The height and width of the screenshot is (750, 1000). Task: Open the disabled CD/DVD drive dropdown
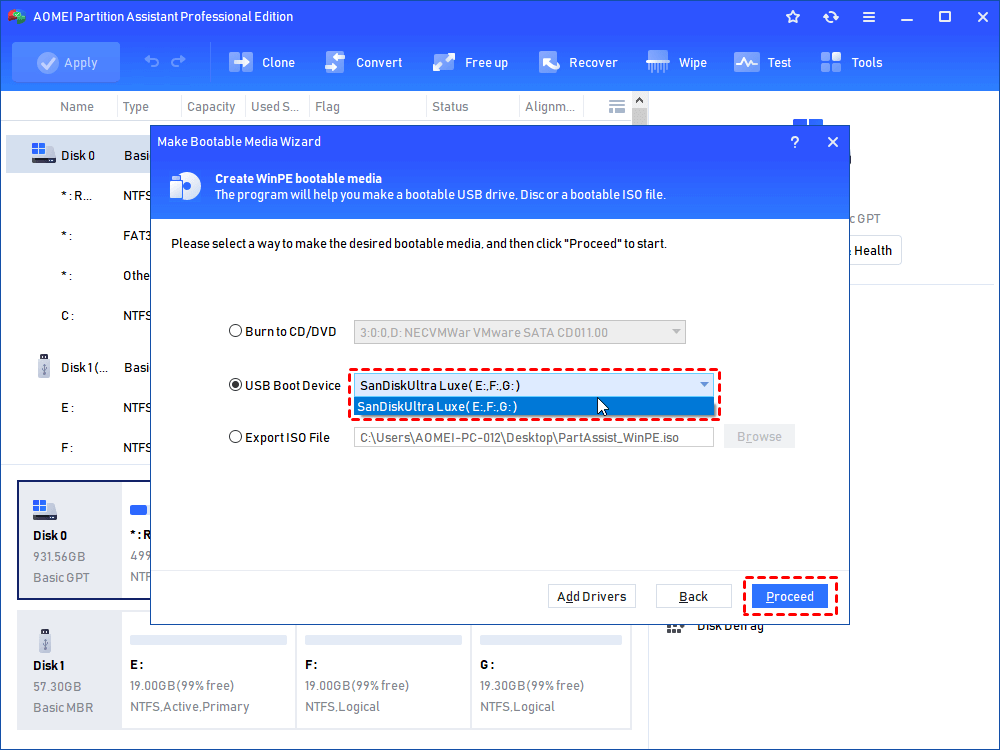[520, 332]
